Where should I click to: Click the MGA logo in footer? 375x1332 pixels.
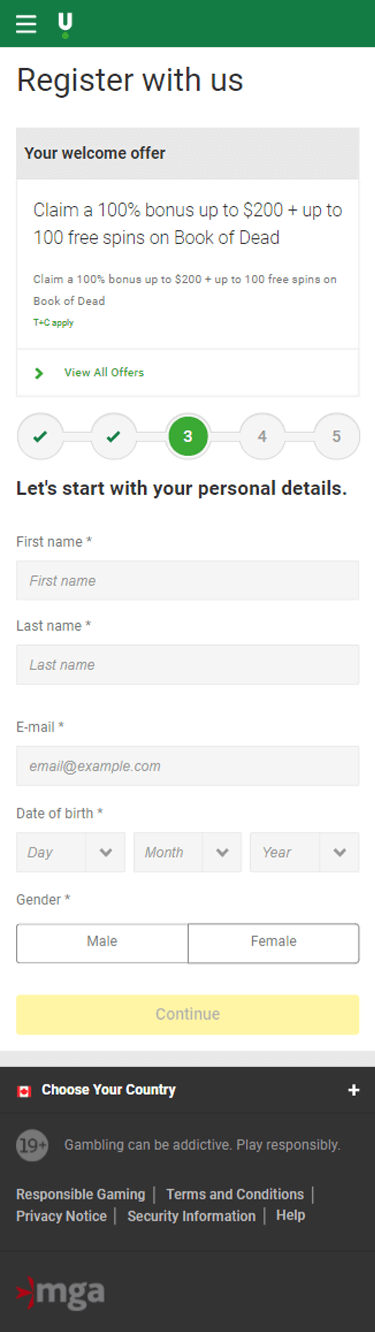60,1293
